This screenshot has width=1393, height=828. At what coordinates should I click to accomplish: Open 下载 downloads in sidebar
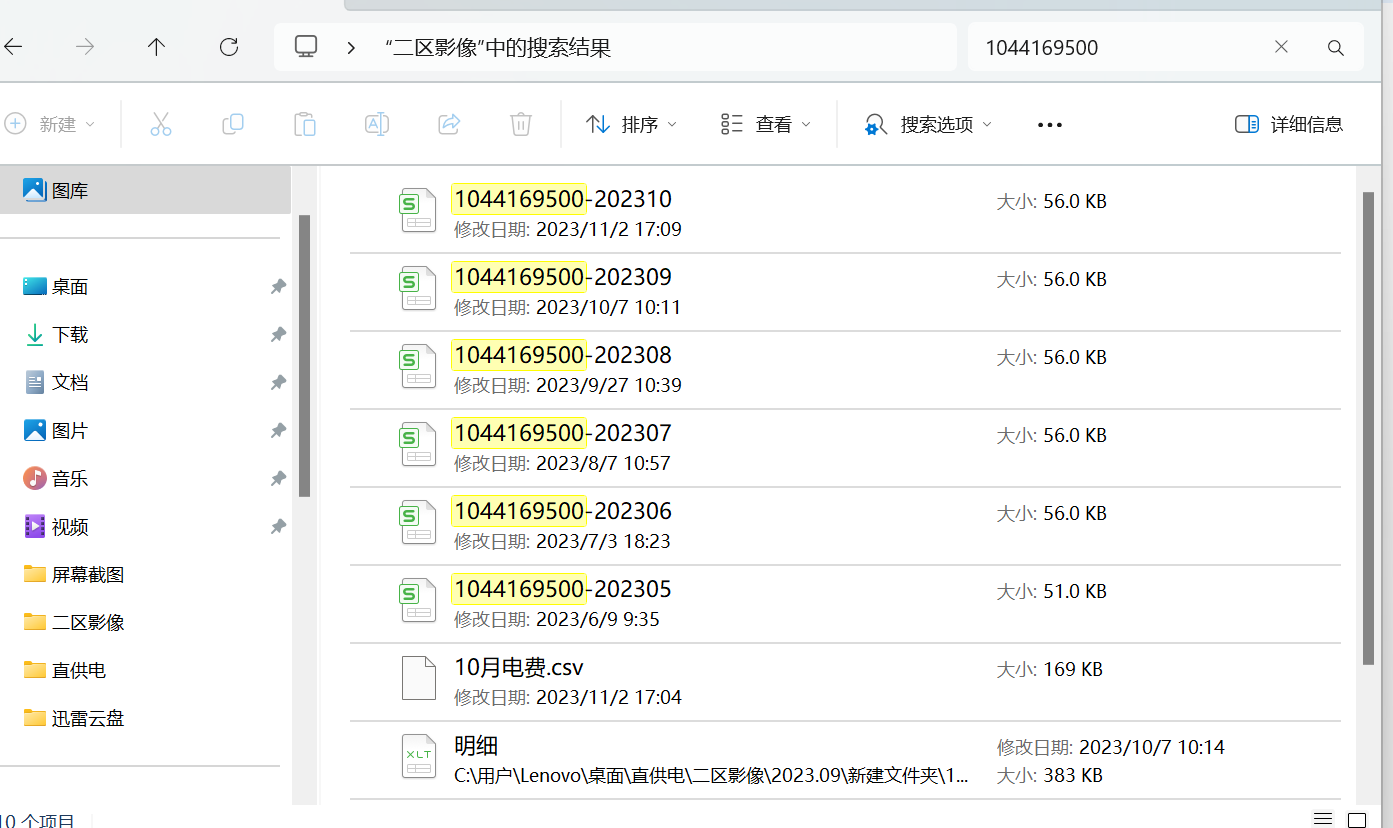click(70, 335)
